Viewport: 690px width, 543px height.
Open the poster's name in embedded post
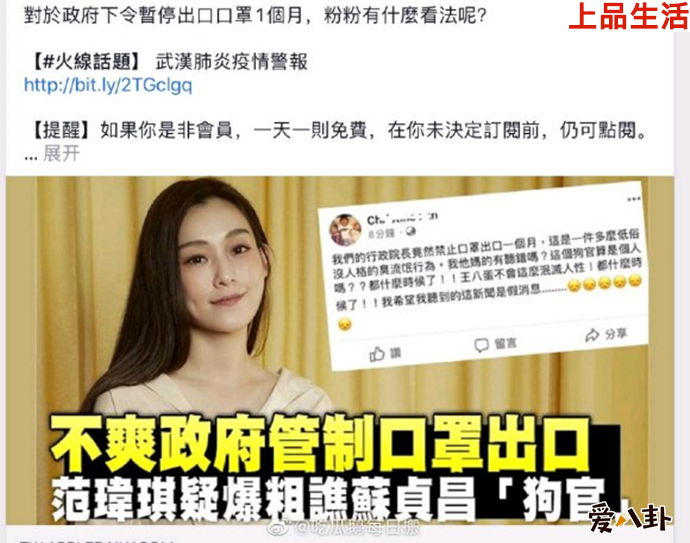point(402,218)
